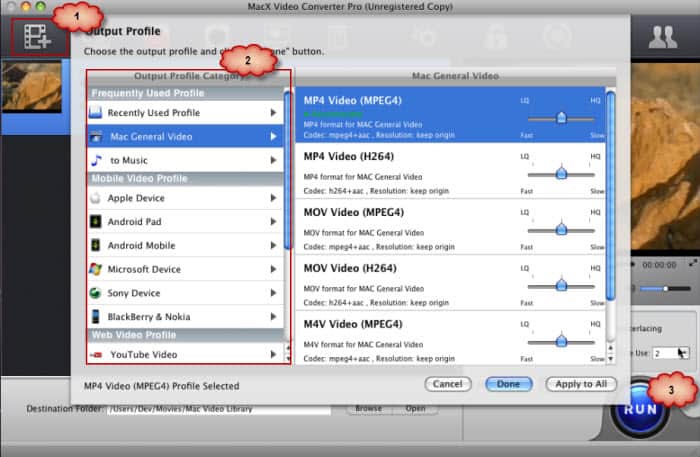Click the Microsoft Device Windows icon
The image size is (700, 457).
pos(96,269)
